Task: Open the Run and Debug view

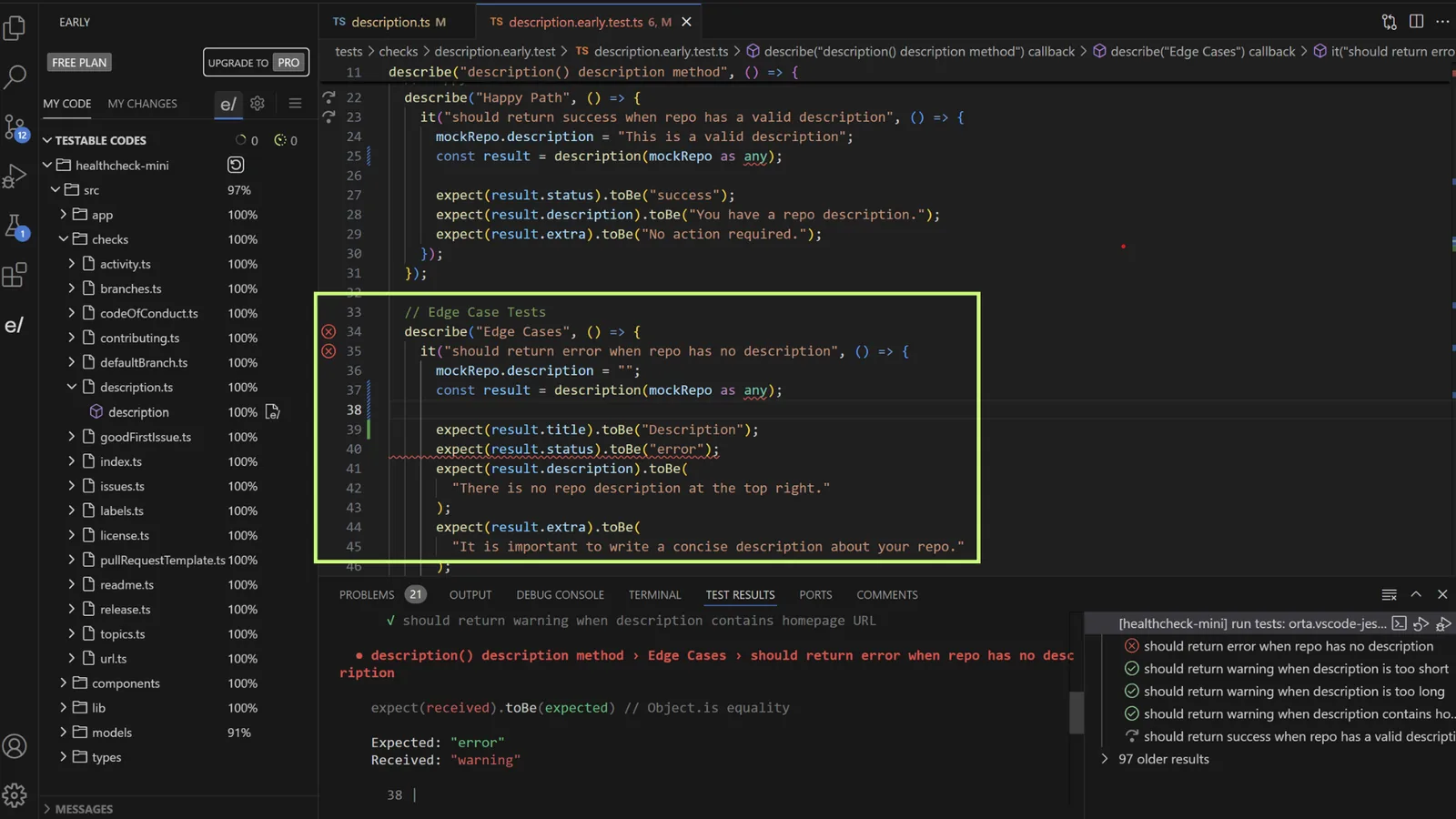Action: tap(15, 176)
